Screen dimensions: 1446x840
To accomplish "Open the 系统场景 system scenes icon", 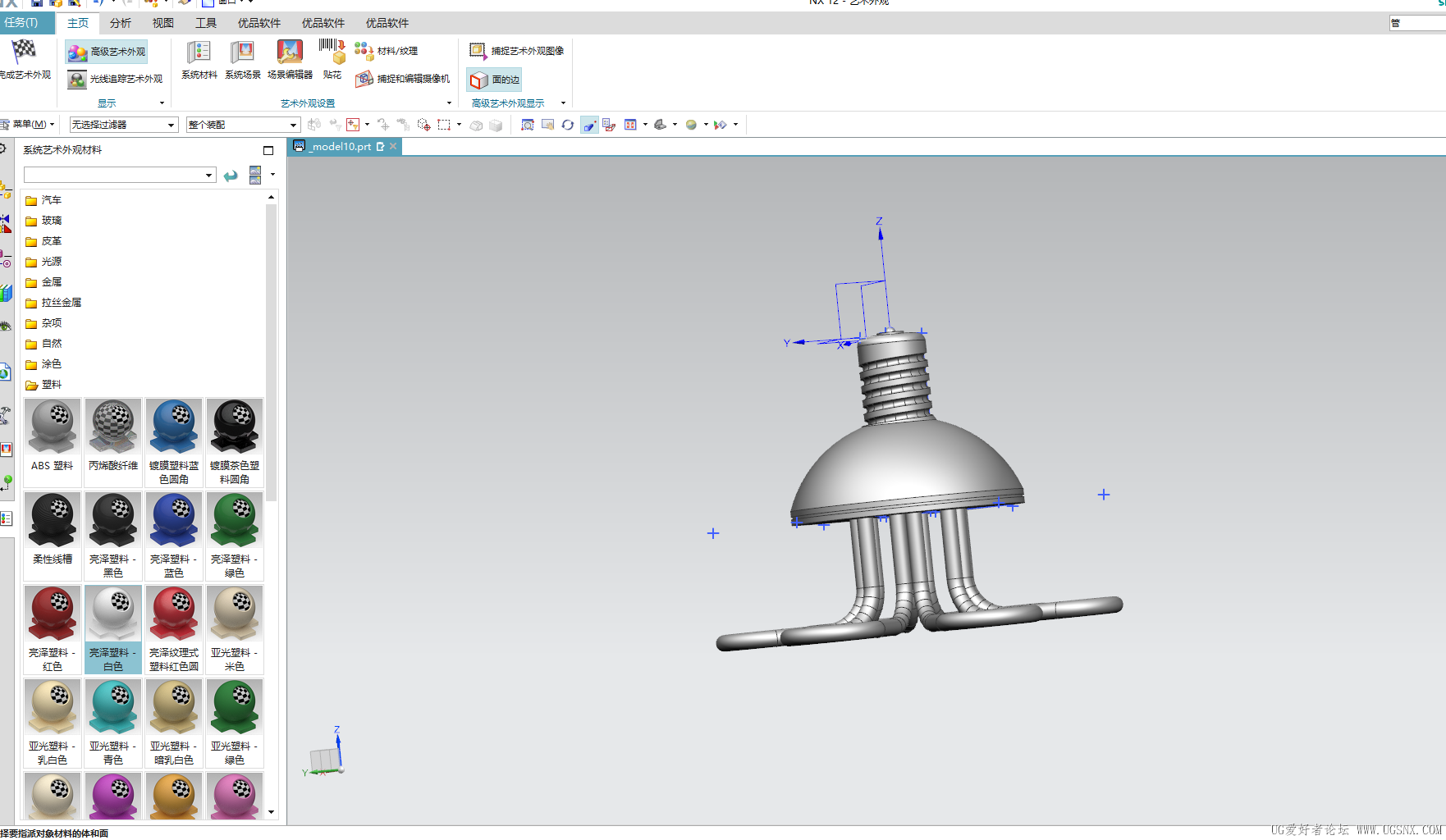I will 243,60.
